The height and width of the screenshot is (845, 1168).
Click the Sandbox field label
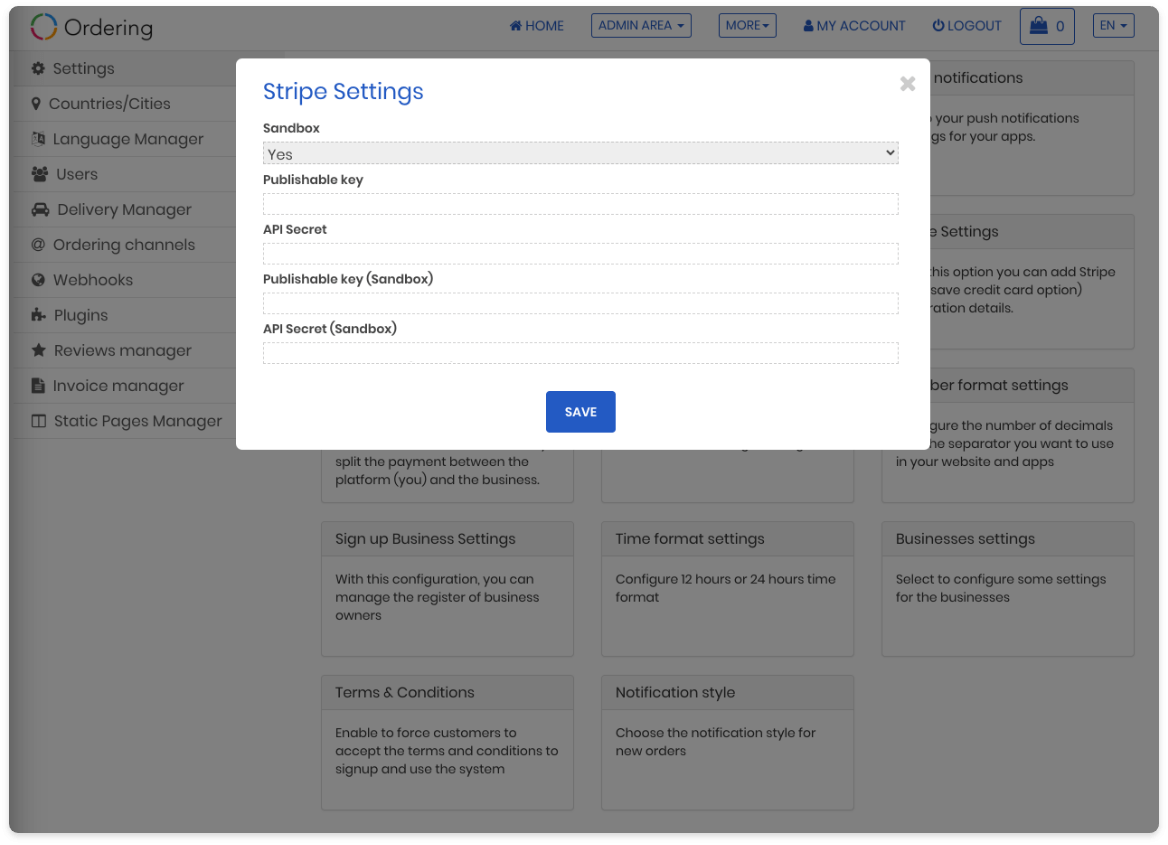pos(291,128)
